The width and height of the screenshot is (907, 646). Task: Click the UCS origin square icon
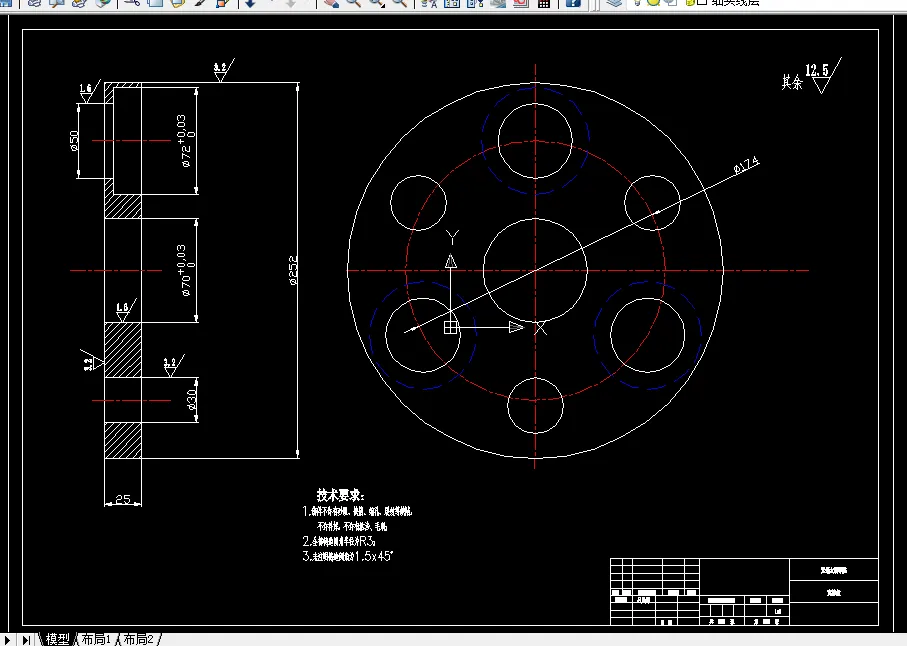tap(451, 327)
